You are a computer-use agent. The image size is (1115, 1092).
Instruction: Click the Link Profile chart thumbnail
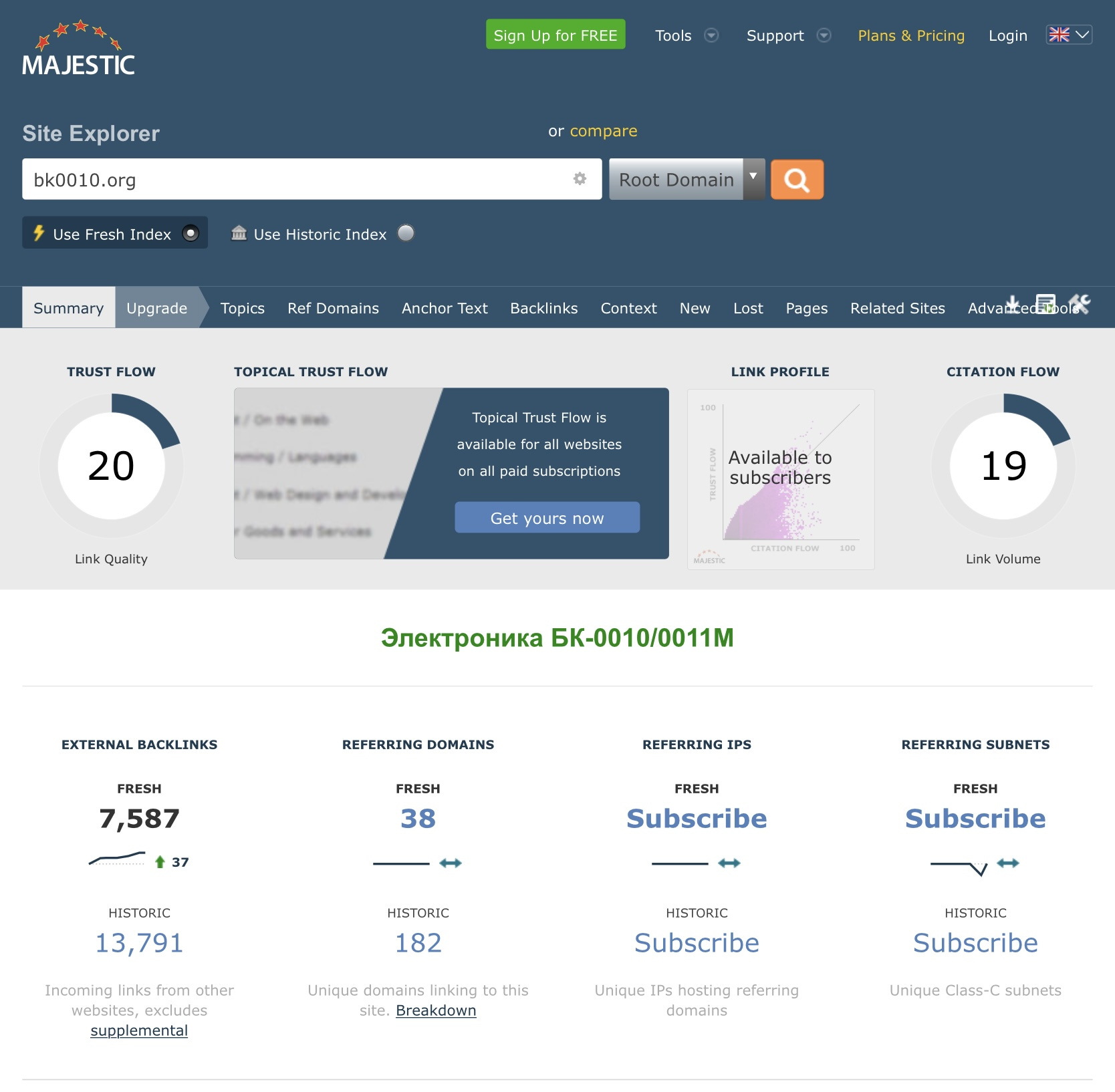pos(781,479)
